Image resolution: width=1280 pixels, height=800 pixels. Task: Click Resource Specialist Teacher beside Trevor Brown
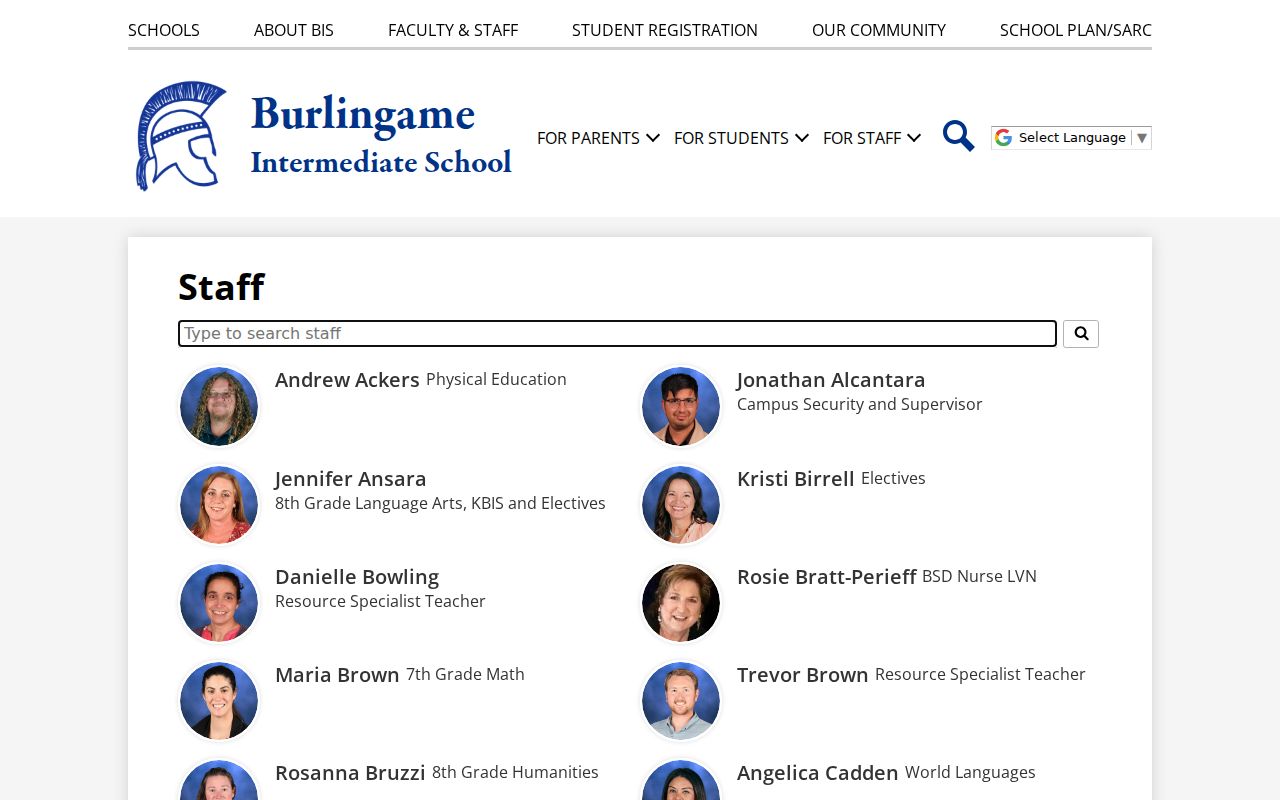pyautogui.click(x=980, y=674)
